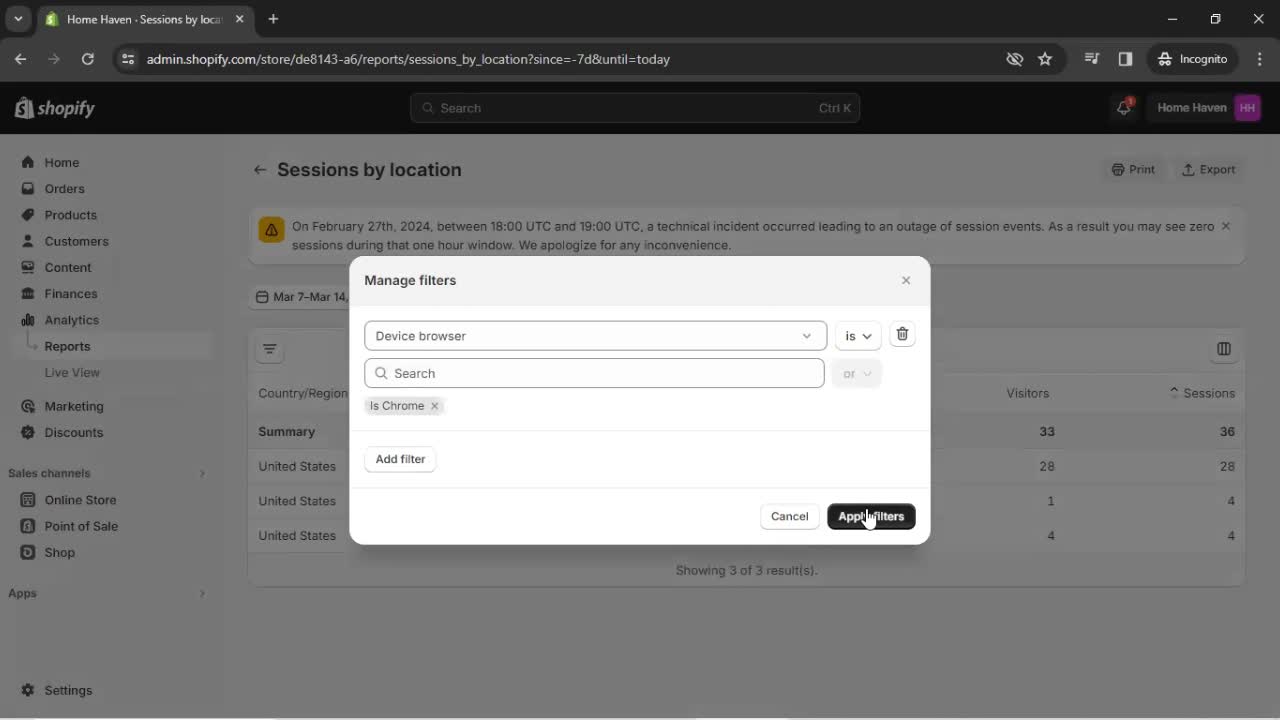Image resolution: width=1280 pixels, height=720 pixels.
Task: Open the edit columns icon
Action: [1224, 349]
